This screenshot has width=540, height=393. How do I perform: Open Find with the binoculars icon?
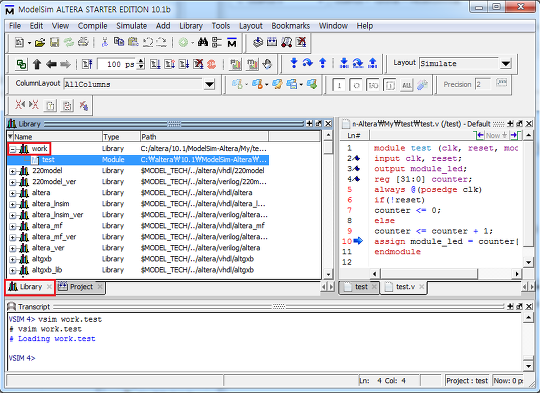click(203, 42)
